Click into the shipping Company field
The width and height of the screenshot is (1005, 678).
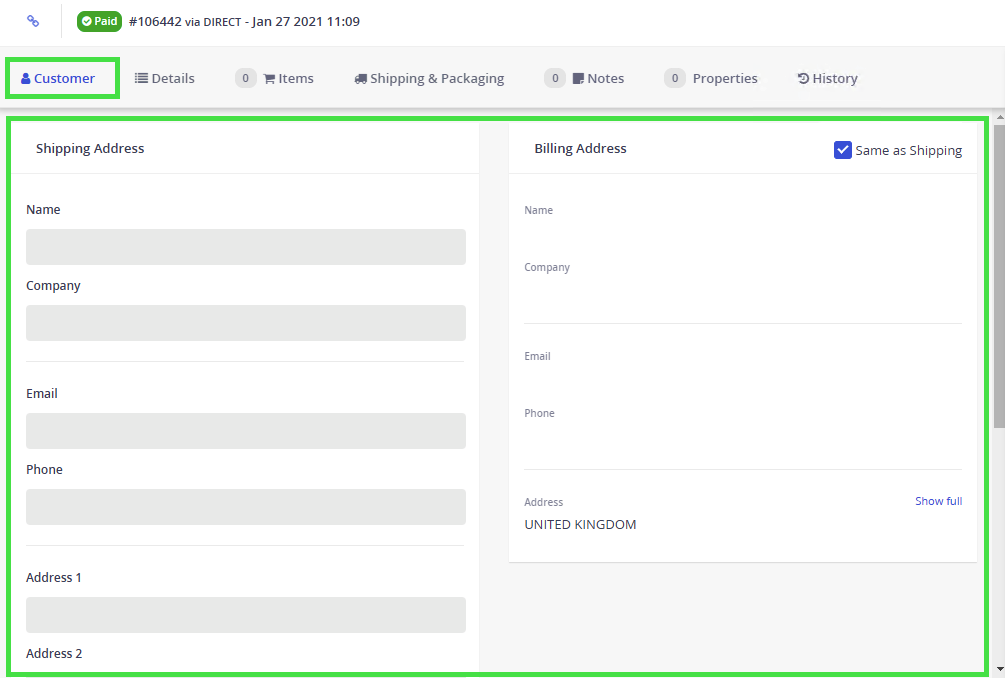[x=245, y=323]
